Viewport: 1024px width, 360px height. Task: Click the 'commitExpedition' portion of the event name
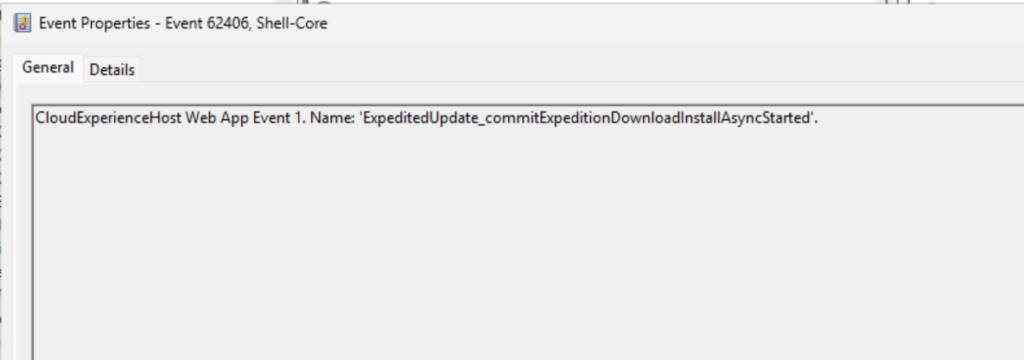pos(555,118)
